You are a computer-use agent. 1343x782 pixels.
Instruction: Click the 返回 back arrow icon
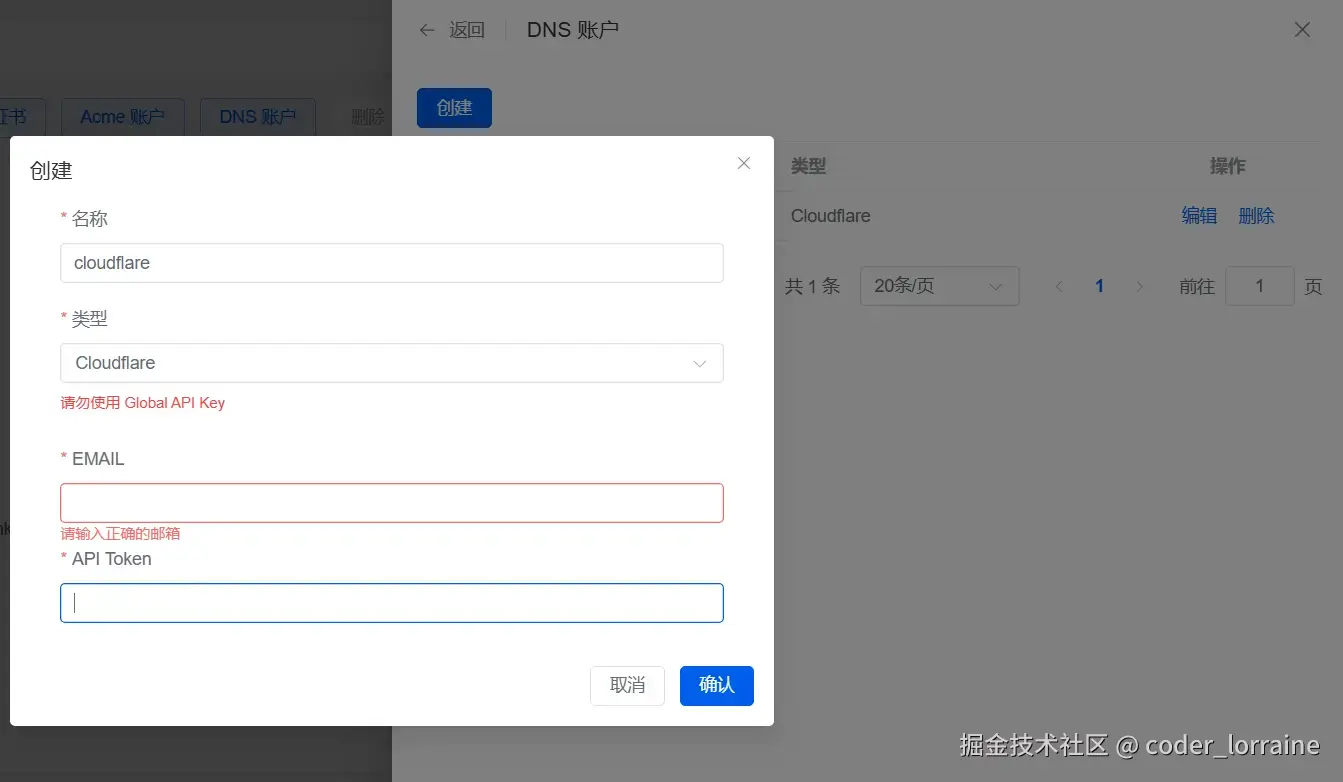[427, 30]
